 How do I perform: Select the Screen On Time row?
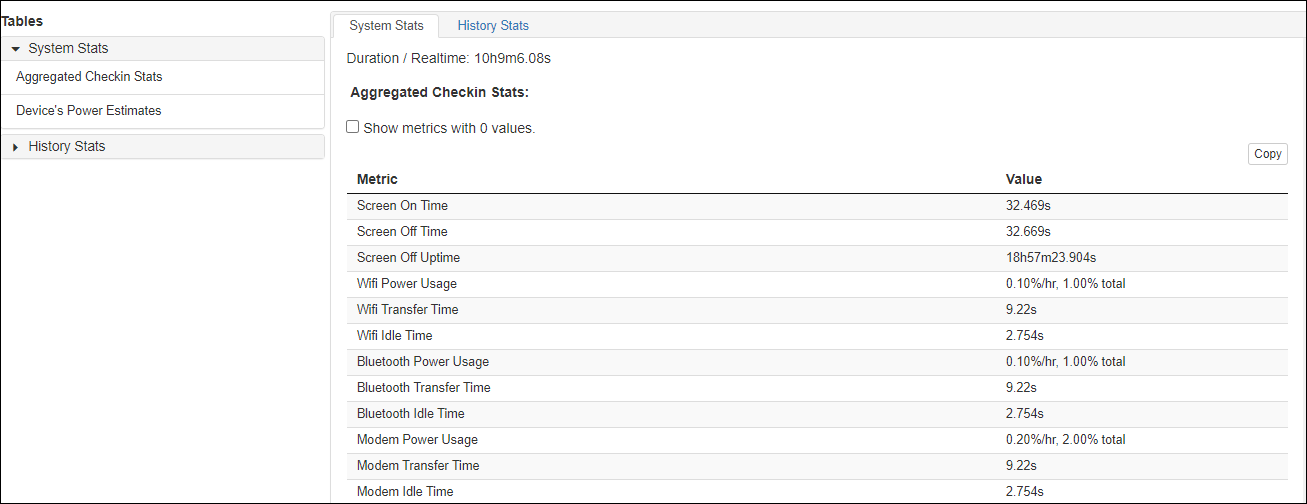click(402, 206)
